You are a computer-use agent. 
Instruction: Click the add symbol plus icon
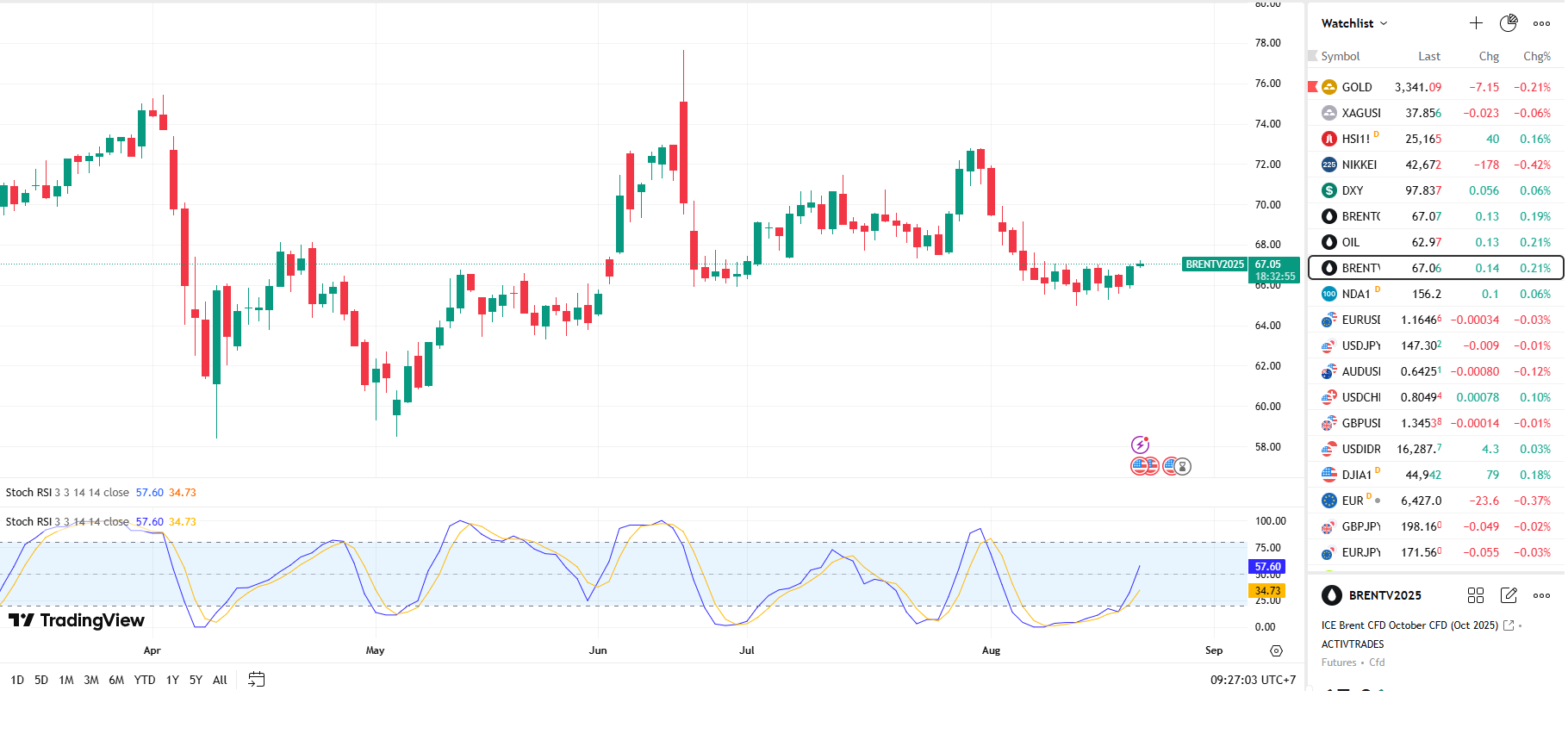pyautogui.click(x=1476, y=23)
